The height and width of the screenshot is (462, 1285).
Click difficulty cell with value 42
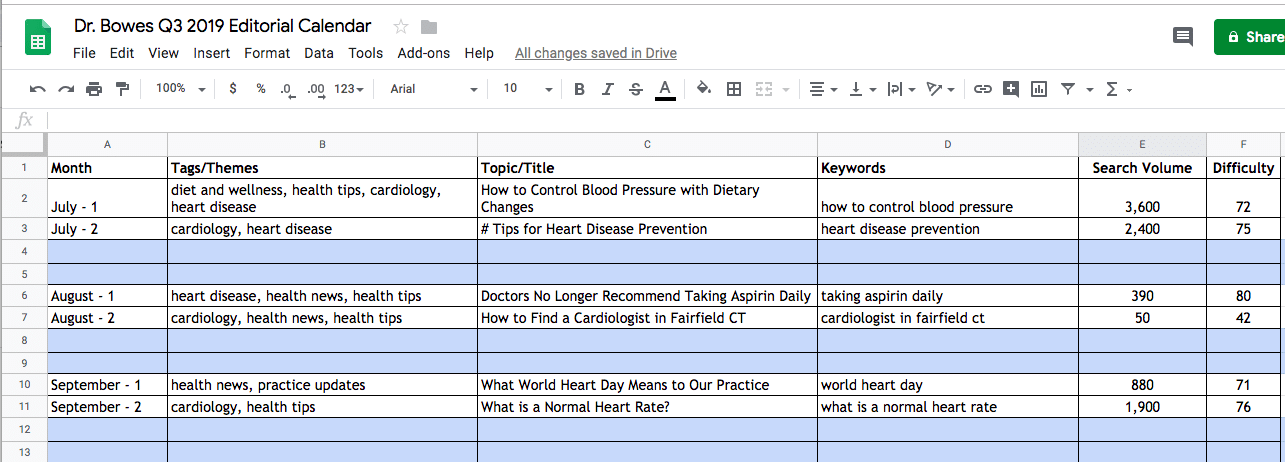tap(1243, 318)
